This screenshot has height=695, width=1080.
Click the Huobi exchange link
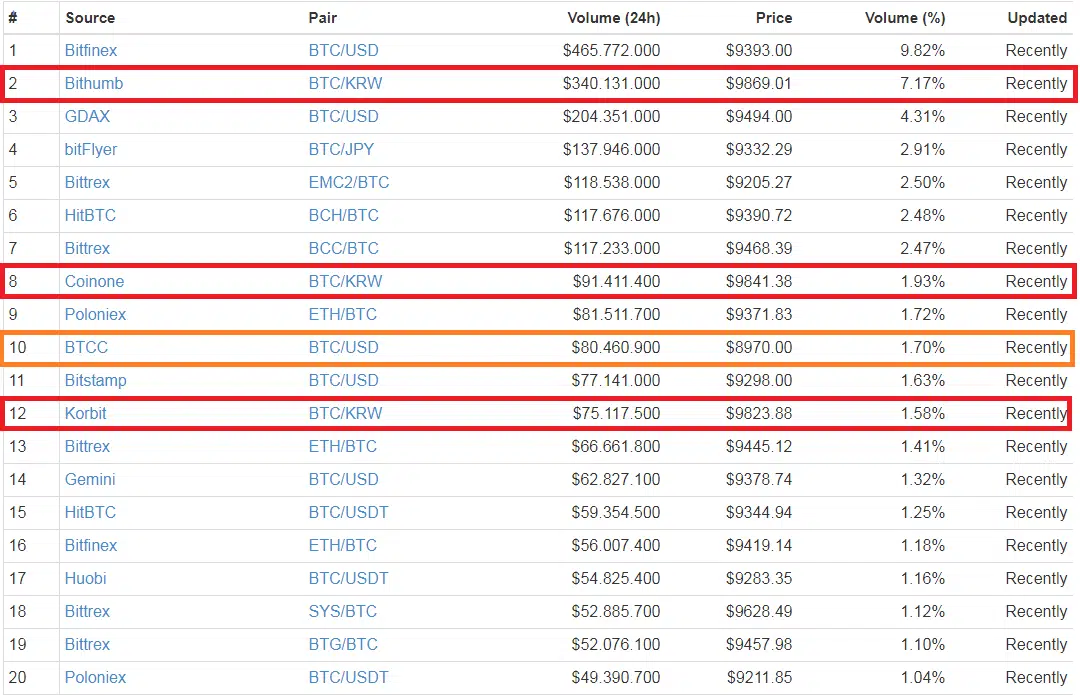[x=85, y=578]
